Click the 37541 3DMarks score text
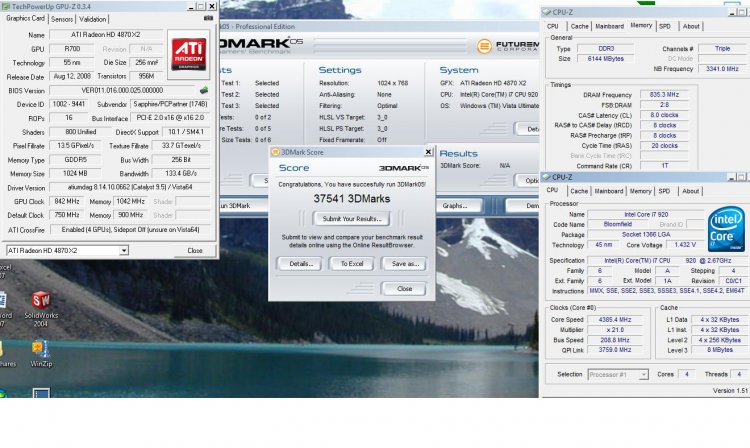The image size is (750, 448). pyautogui.click(x=352, y=198)
